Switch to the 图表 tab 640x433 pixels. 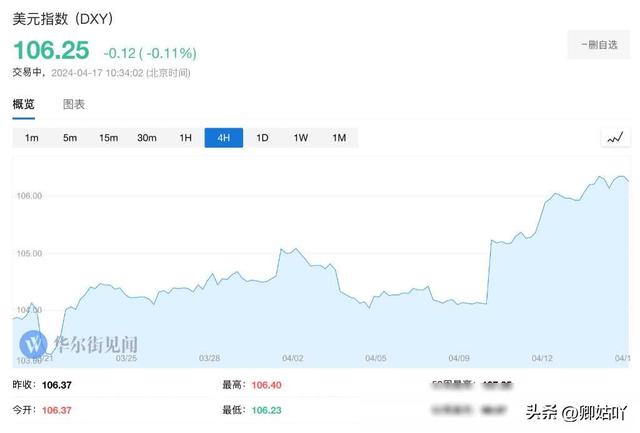74,104
